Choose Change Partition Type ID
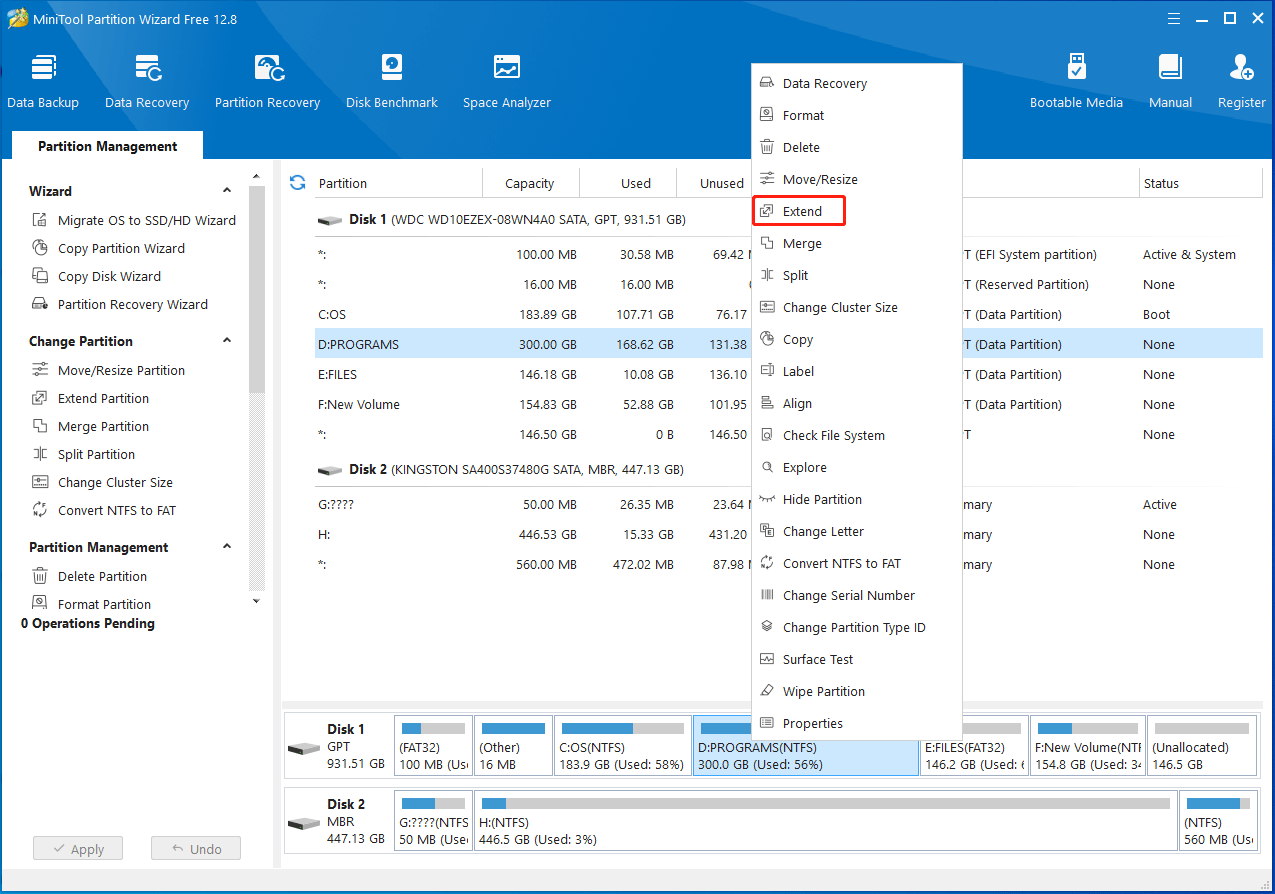 click(x=857, y=627)
